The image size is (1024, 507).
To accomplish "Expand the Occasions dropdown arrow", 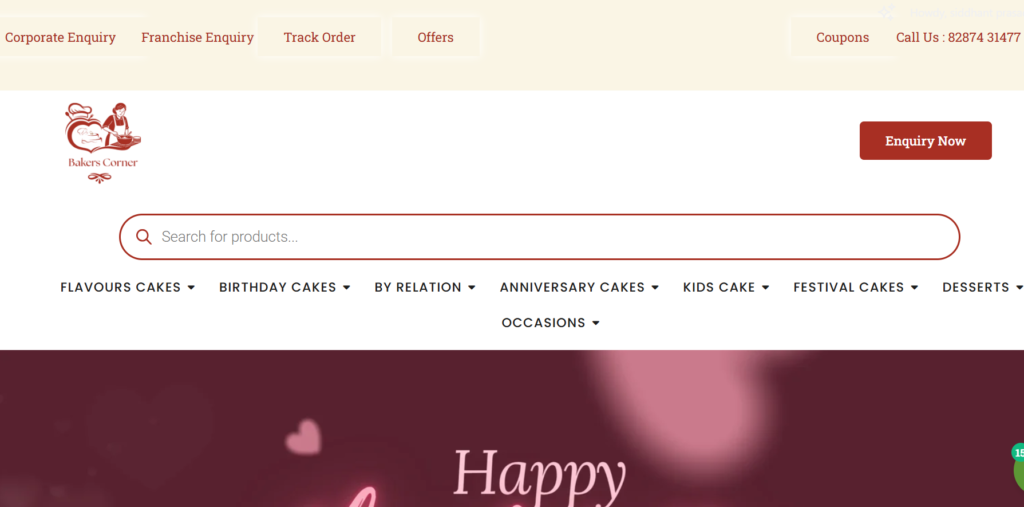I will click(x=596, y=323).
